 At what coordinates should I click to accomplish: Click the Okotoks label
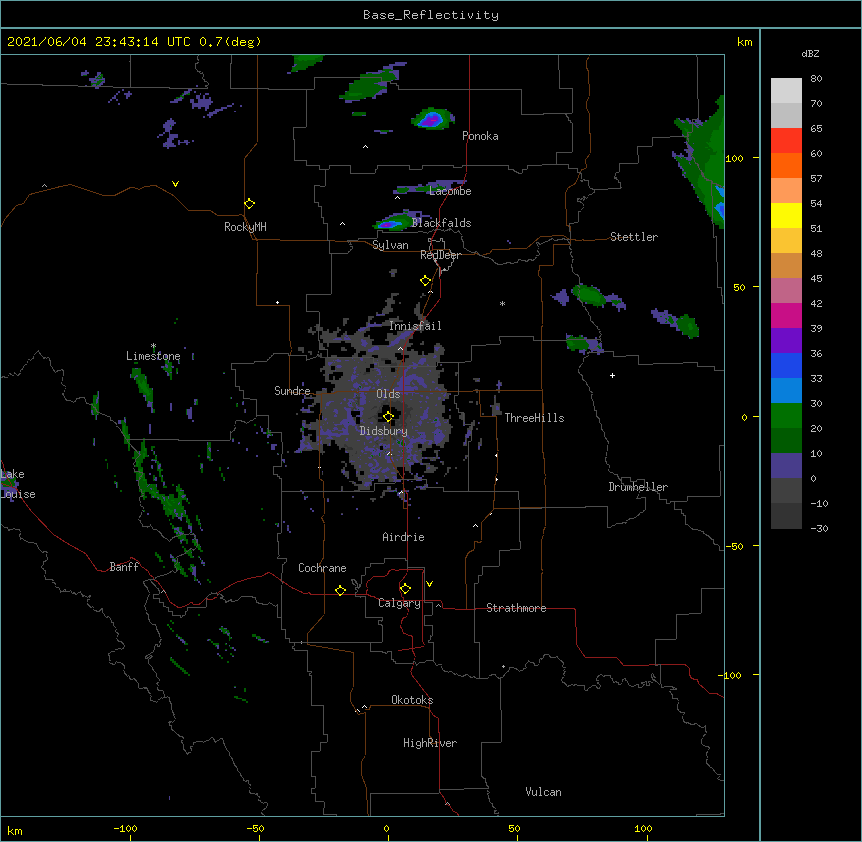412,700
